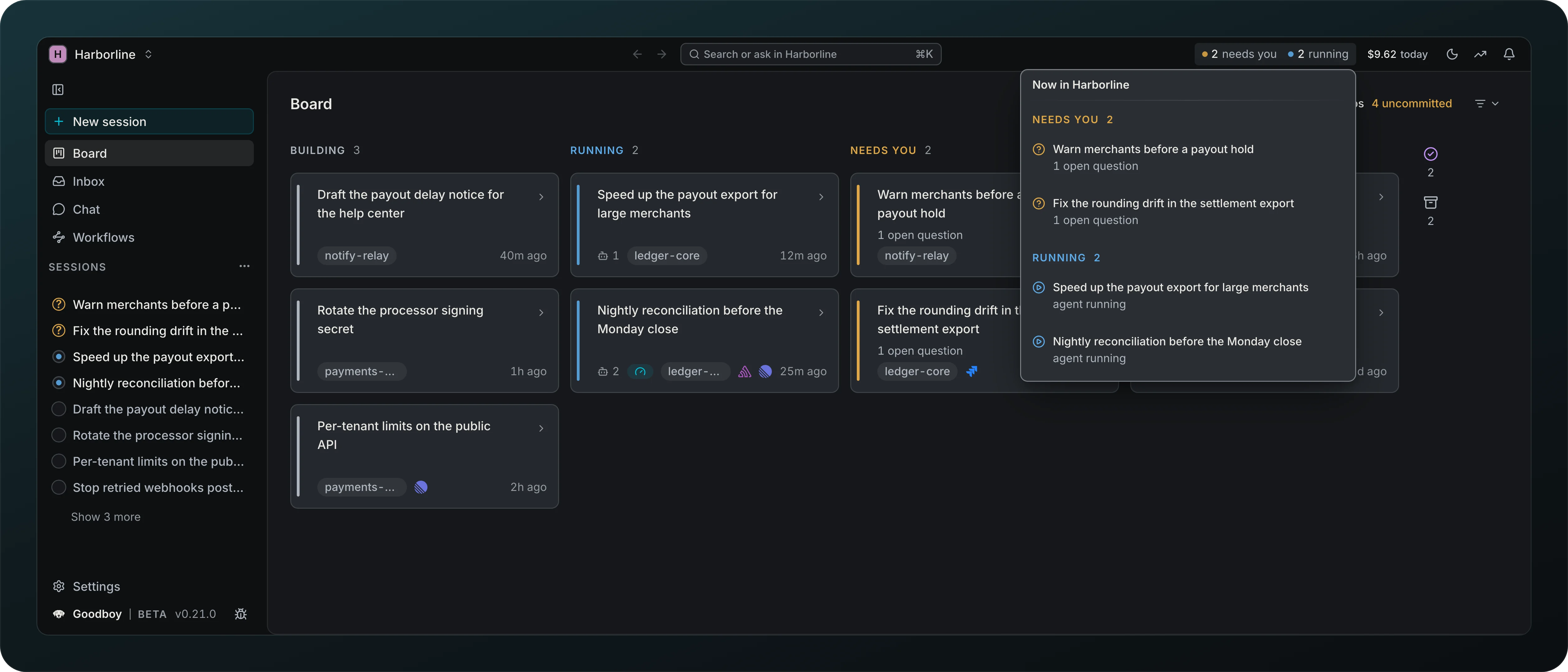Start a New session
1568x672 pixels.
pos(149,121)
